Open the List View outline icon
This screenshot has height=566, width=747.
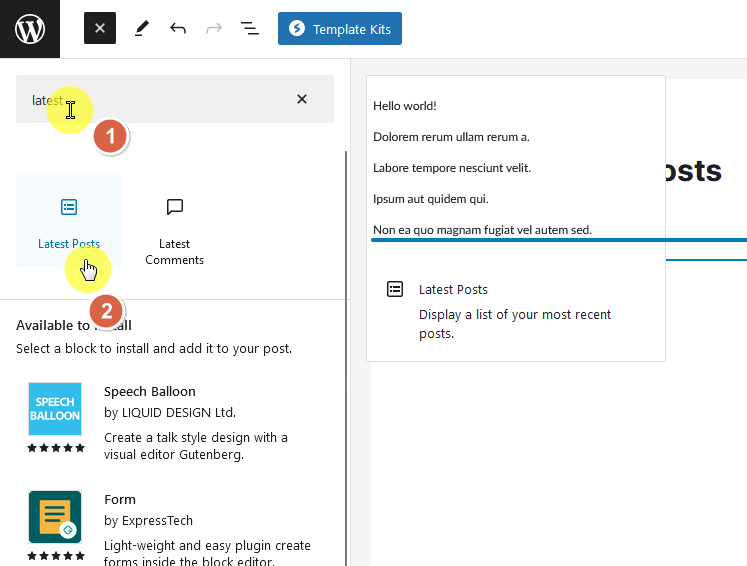point(250,29)
